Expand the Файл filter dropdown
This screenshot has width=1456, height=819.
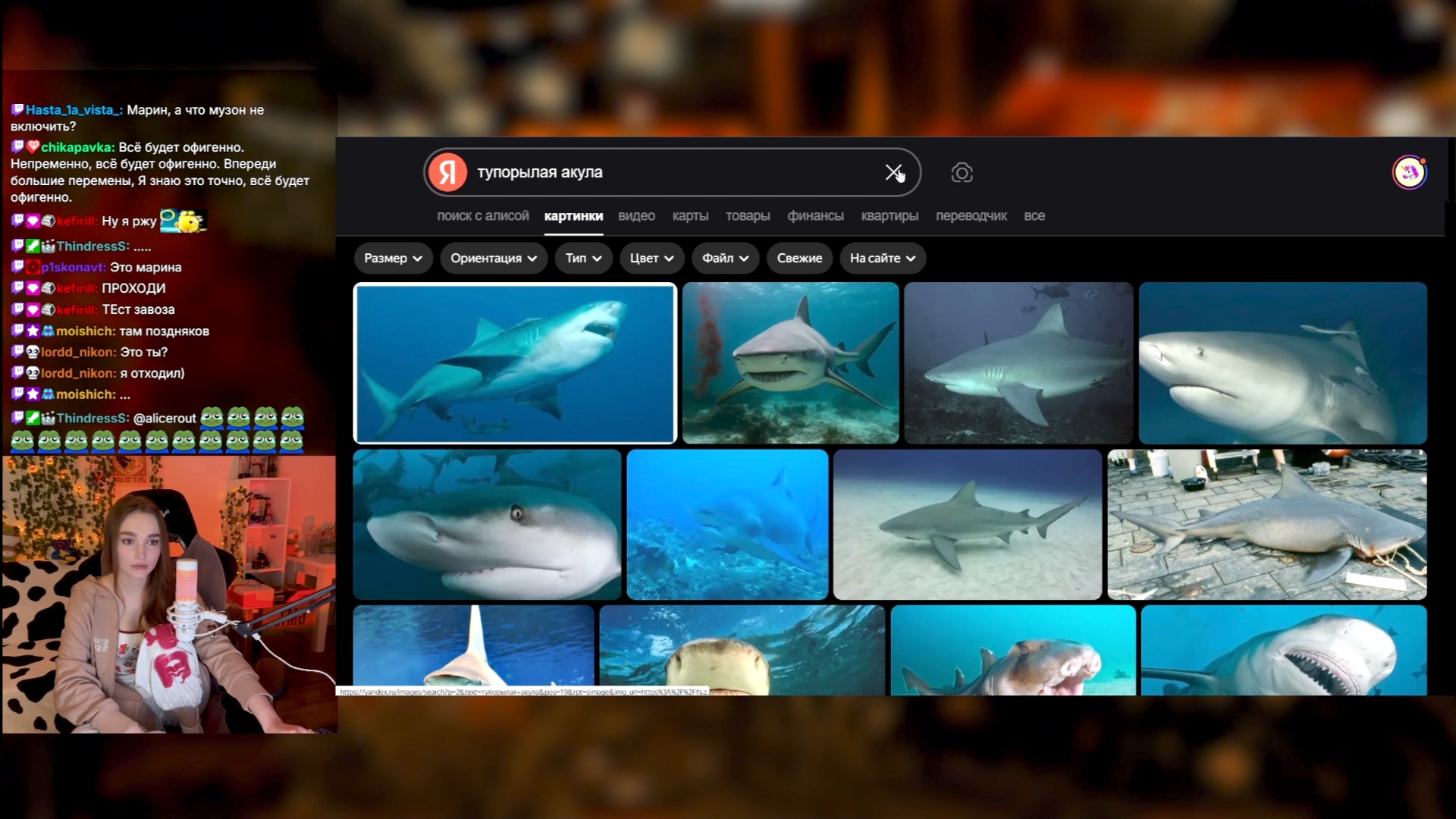(725, 258)
